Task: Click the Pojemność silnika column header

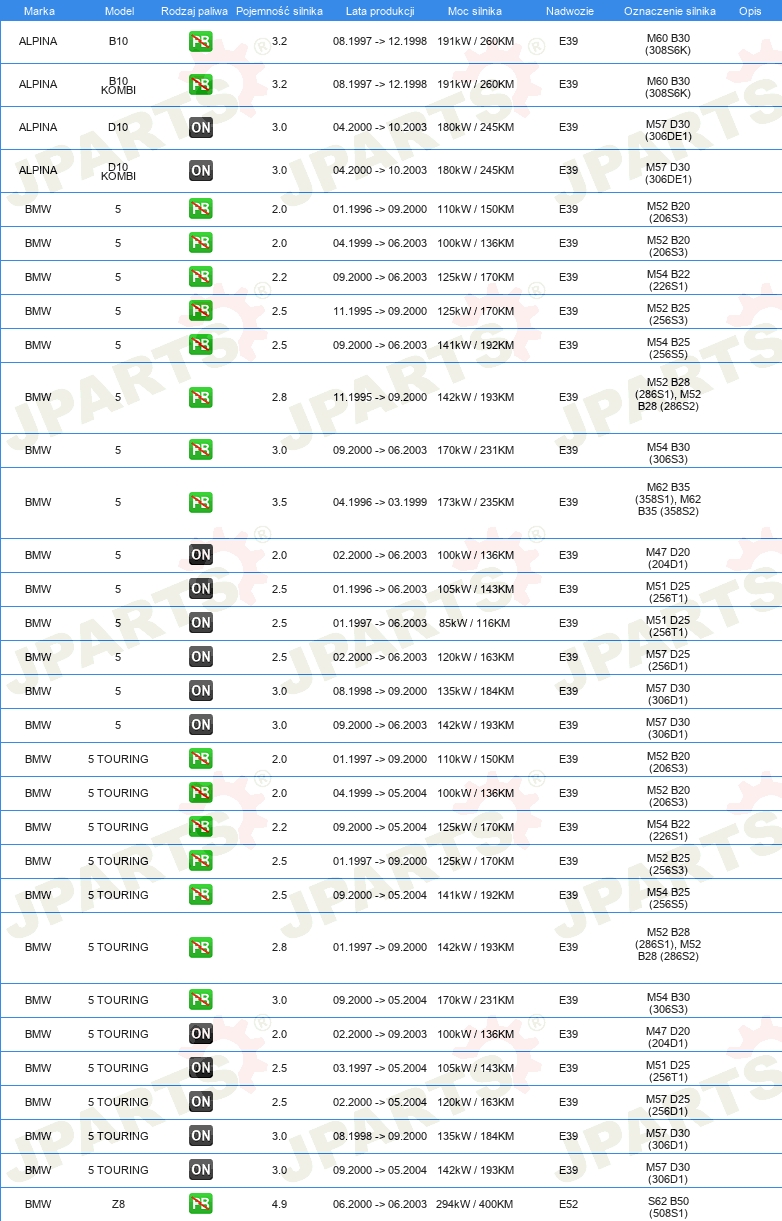Action: click(x=279, y=10)
